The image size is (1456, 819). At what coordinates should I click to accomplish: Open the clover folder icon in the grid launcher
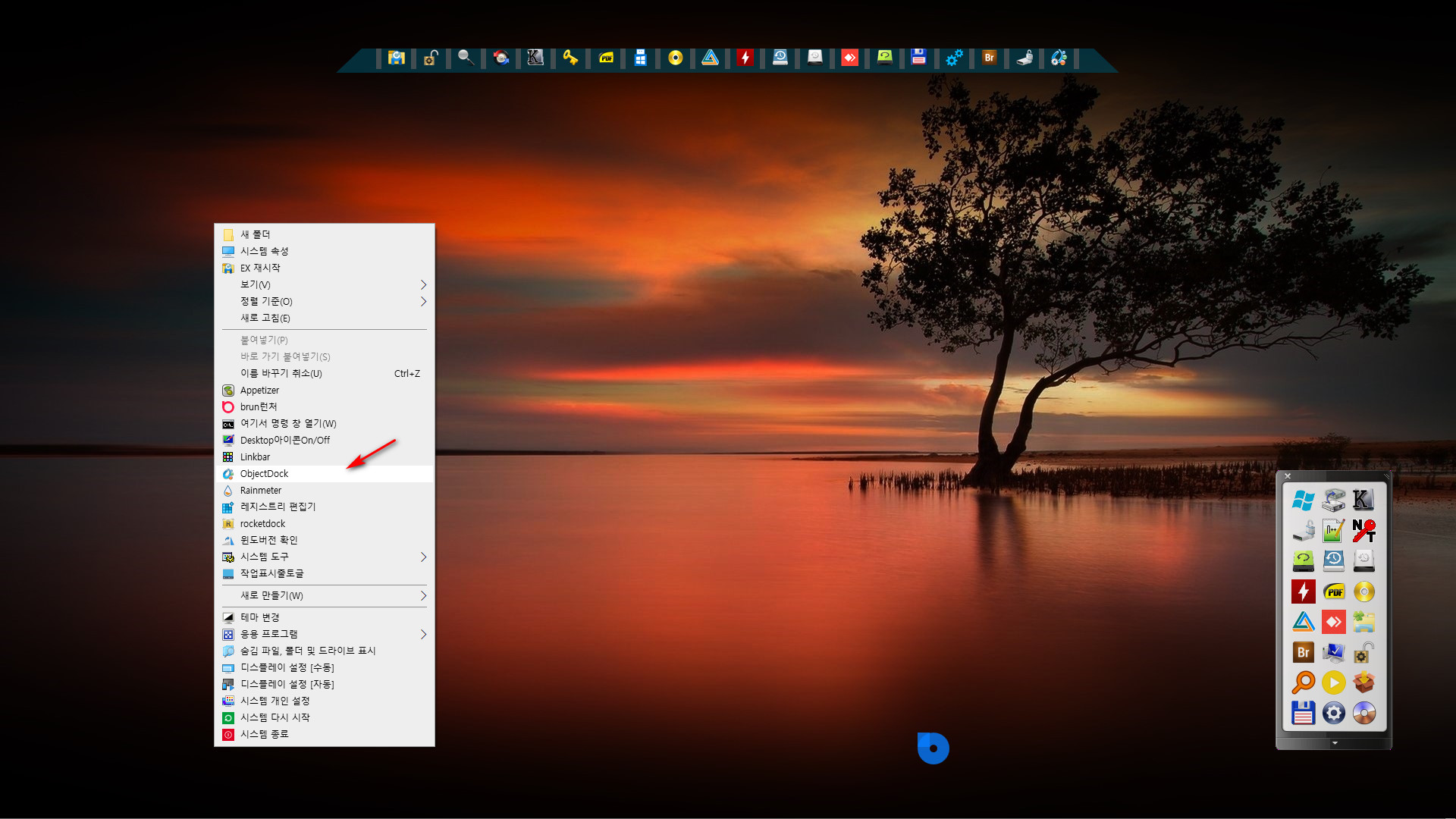coord(1364,622)
